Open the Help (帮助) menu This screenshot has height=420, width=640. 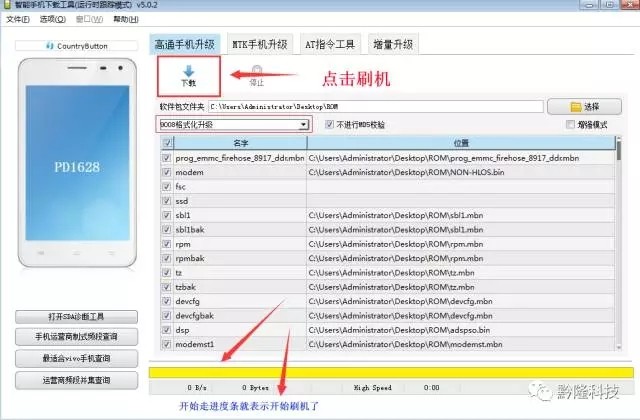click(x=126, y=19)
